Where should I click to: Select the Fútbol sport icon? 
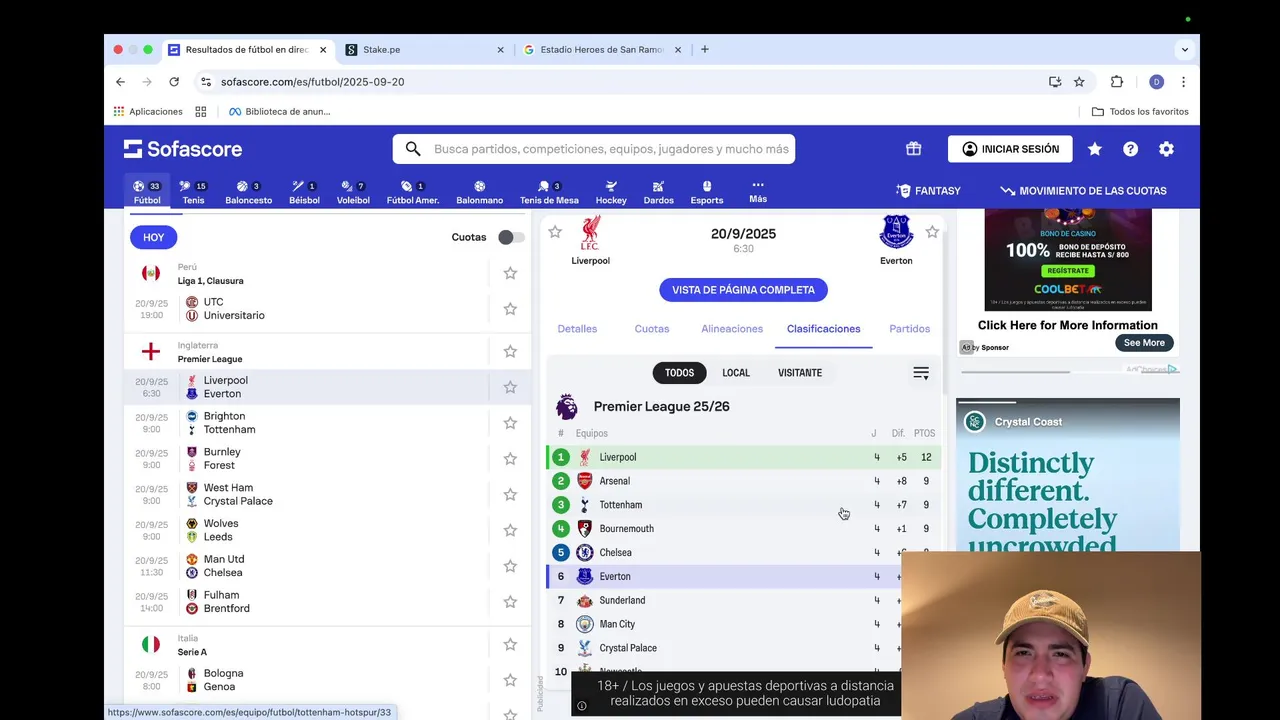[147, 192]
